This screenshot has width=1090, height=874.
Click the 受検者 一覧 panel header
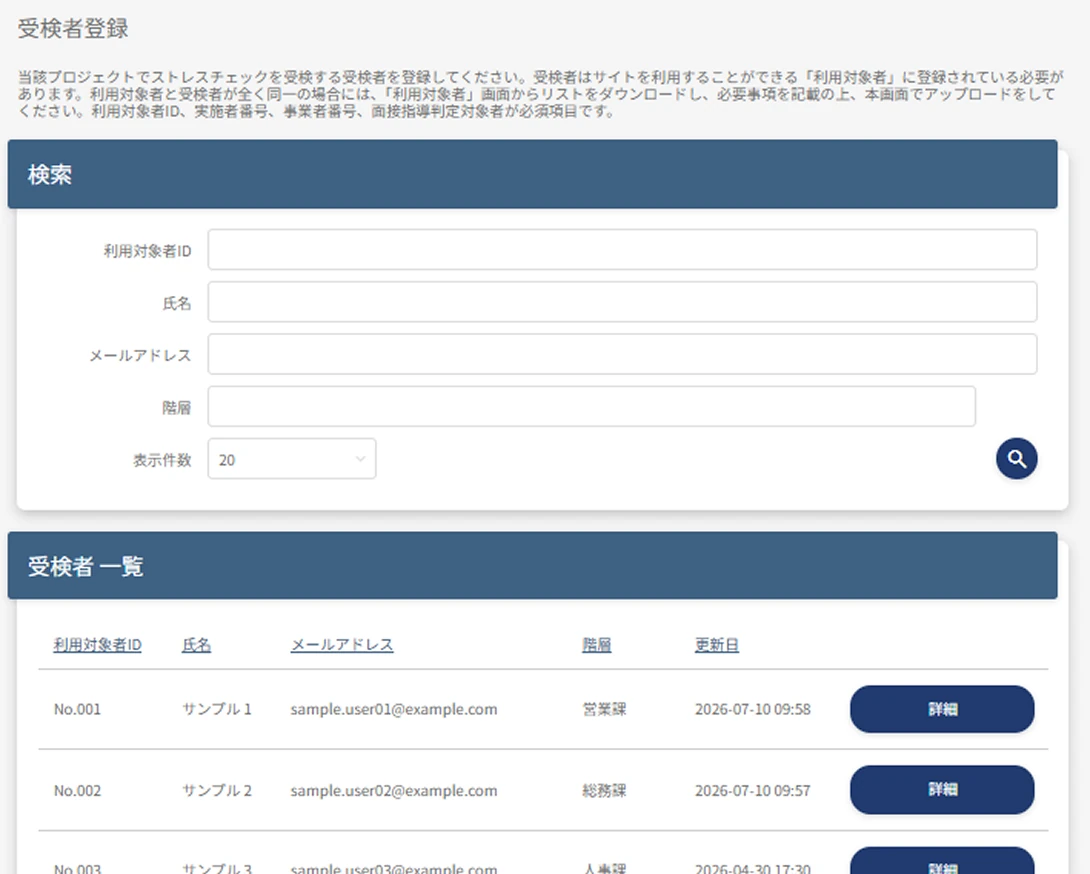532,565
